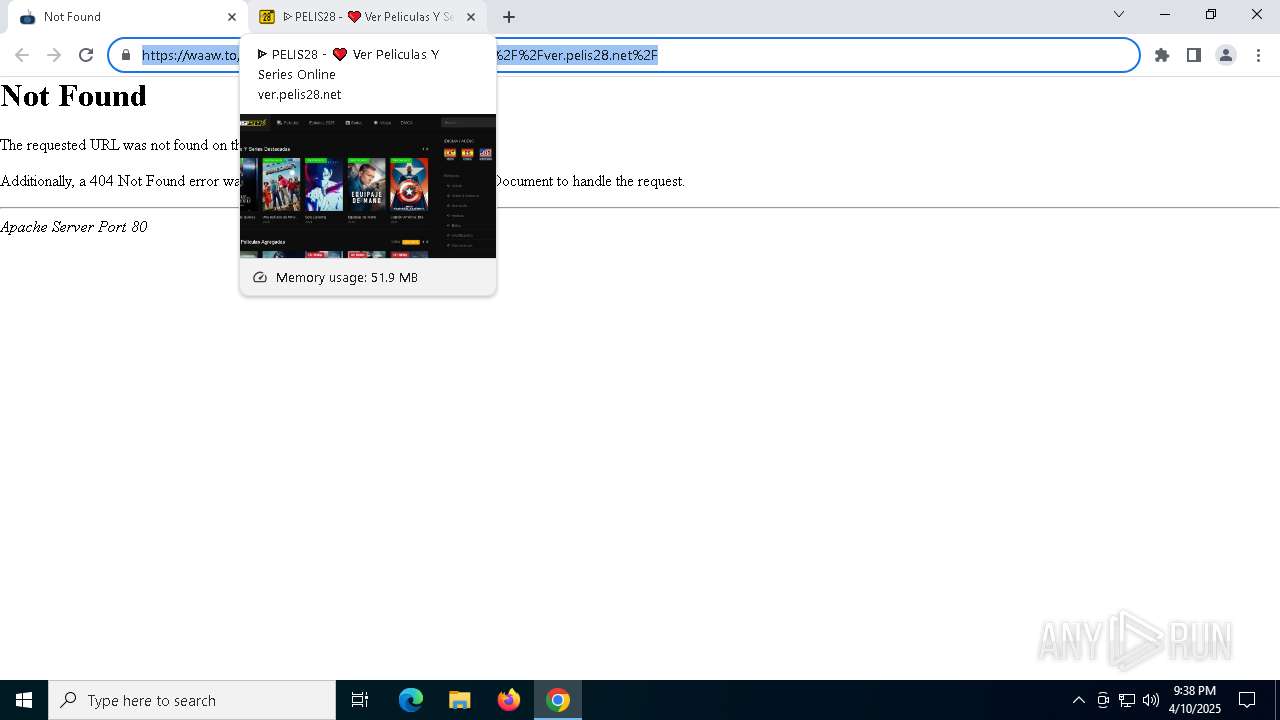Viewport: 1280px width, 720px height.
Task: Click the Not Found tab favicon
Action: coord(27,17)
